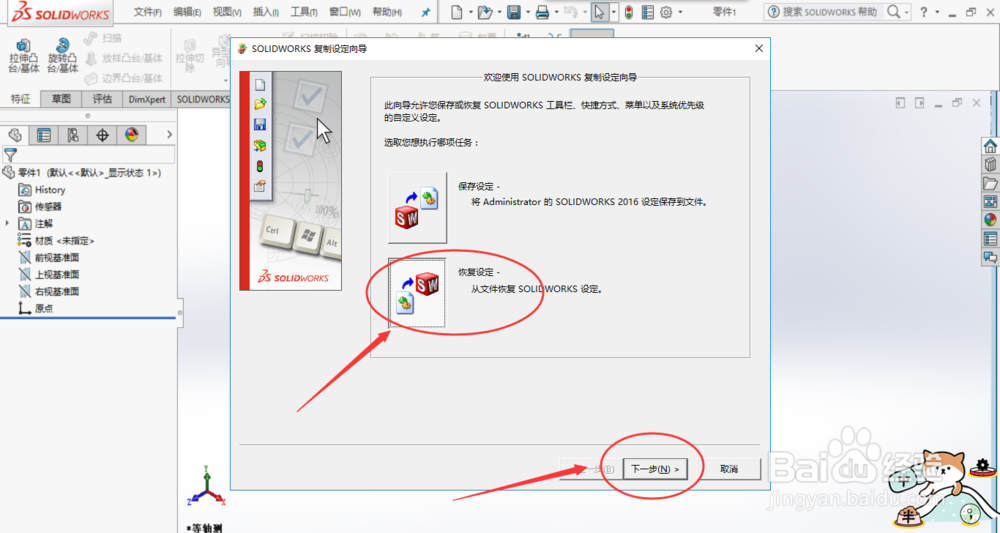Open the 帮助(H) menu

[x=387, y=12]
